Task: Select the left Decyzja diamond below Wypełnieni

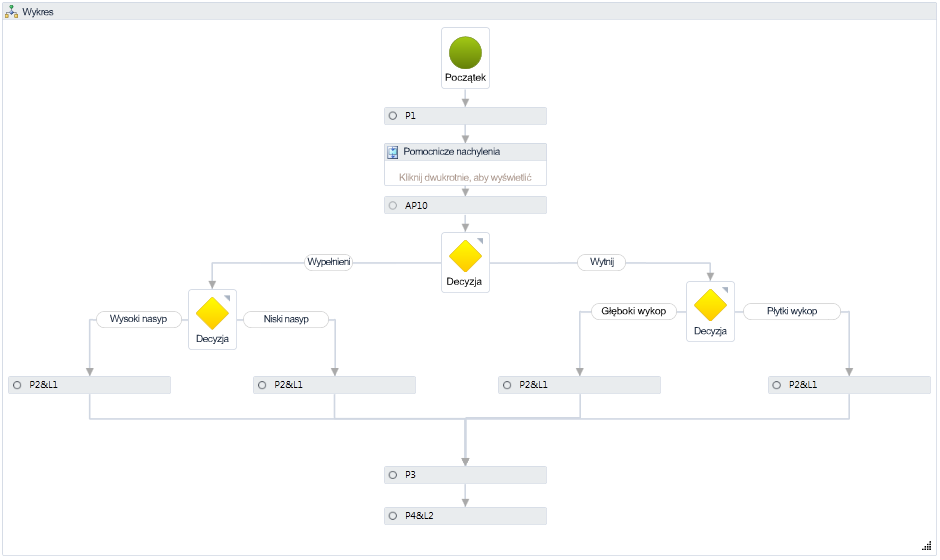Action: click(212, 313)
